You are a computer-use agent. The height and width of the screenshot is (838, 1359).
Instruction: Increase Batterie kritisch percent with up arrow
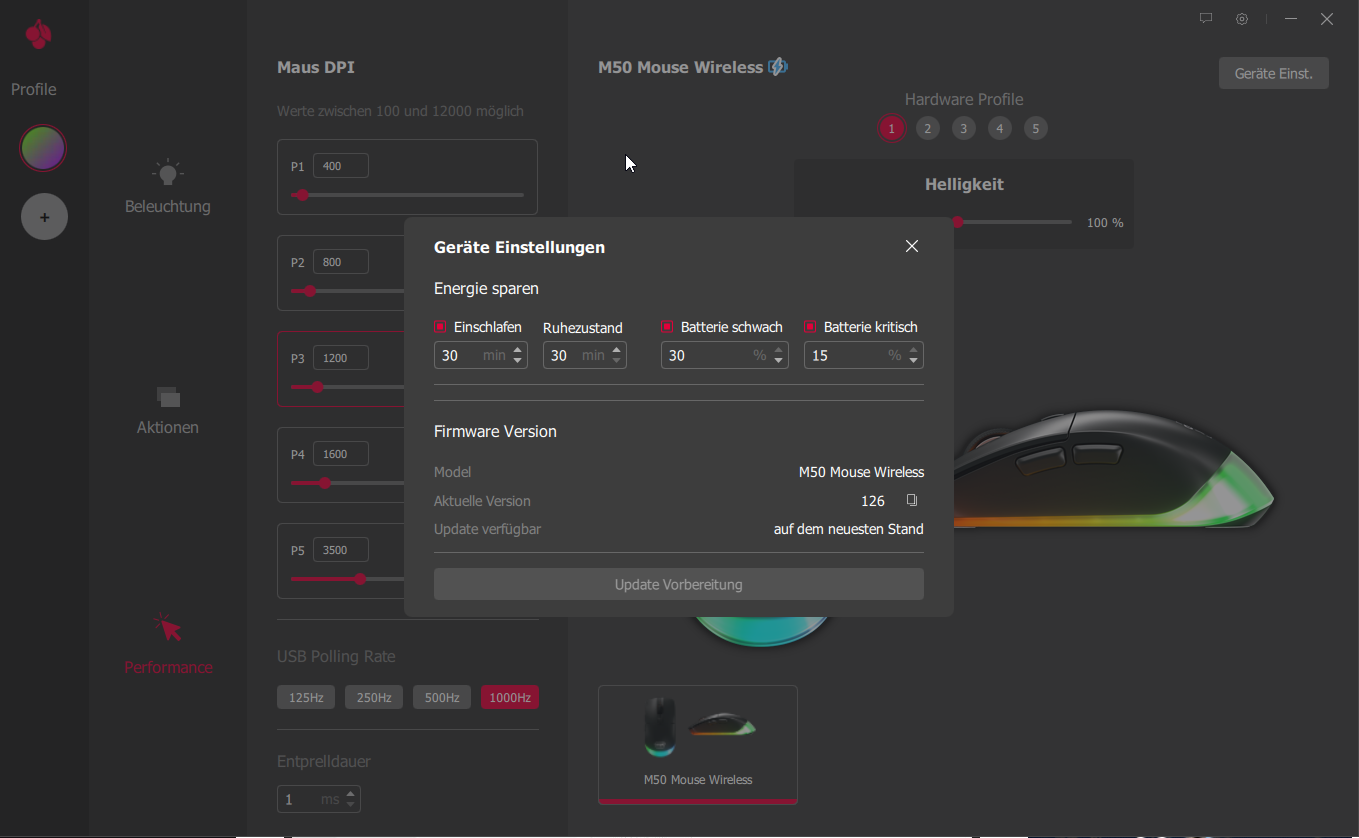[x=913, y=349]
